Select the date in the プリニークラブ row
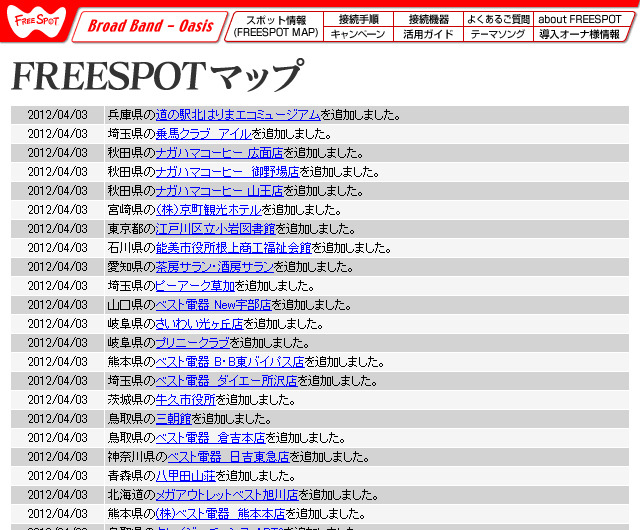Image resolution: width=640 pixels, height=530 pixels. point(58,343)
